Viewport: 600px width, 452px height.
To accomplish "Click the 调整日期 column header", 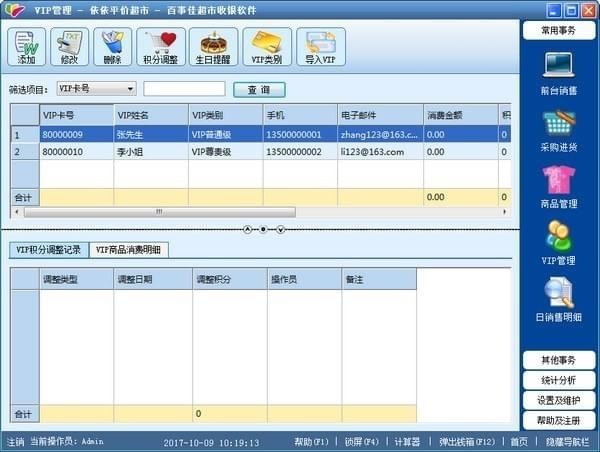I will tap(153, 279).
